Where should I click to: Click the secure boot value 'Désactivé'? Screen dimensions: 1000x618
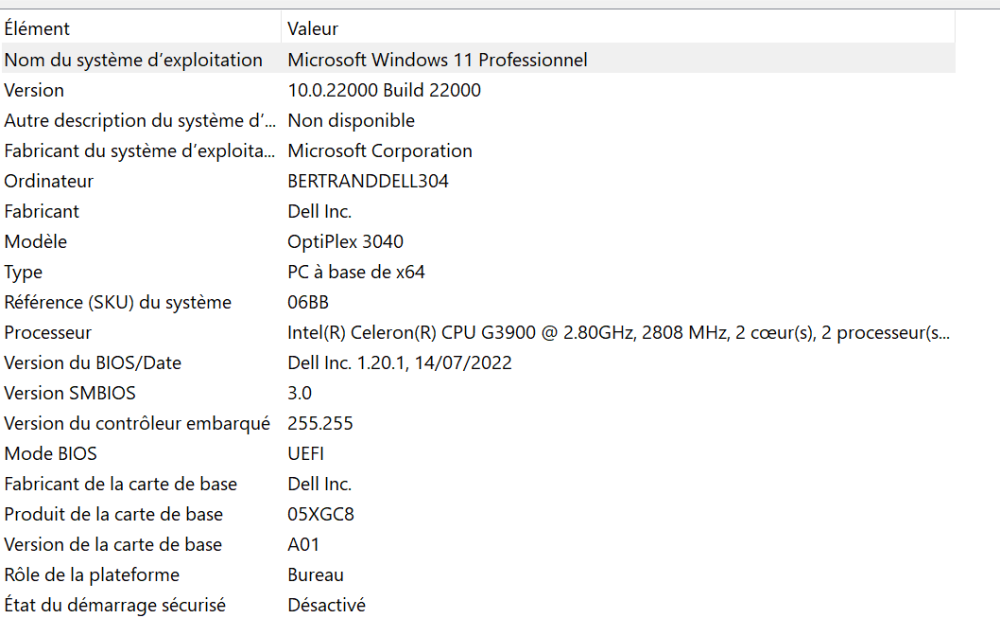click(x=327, y=605)
